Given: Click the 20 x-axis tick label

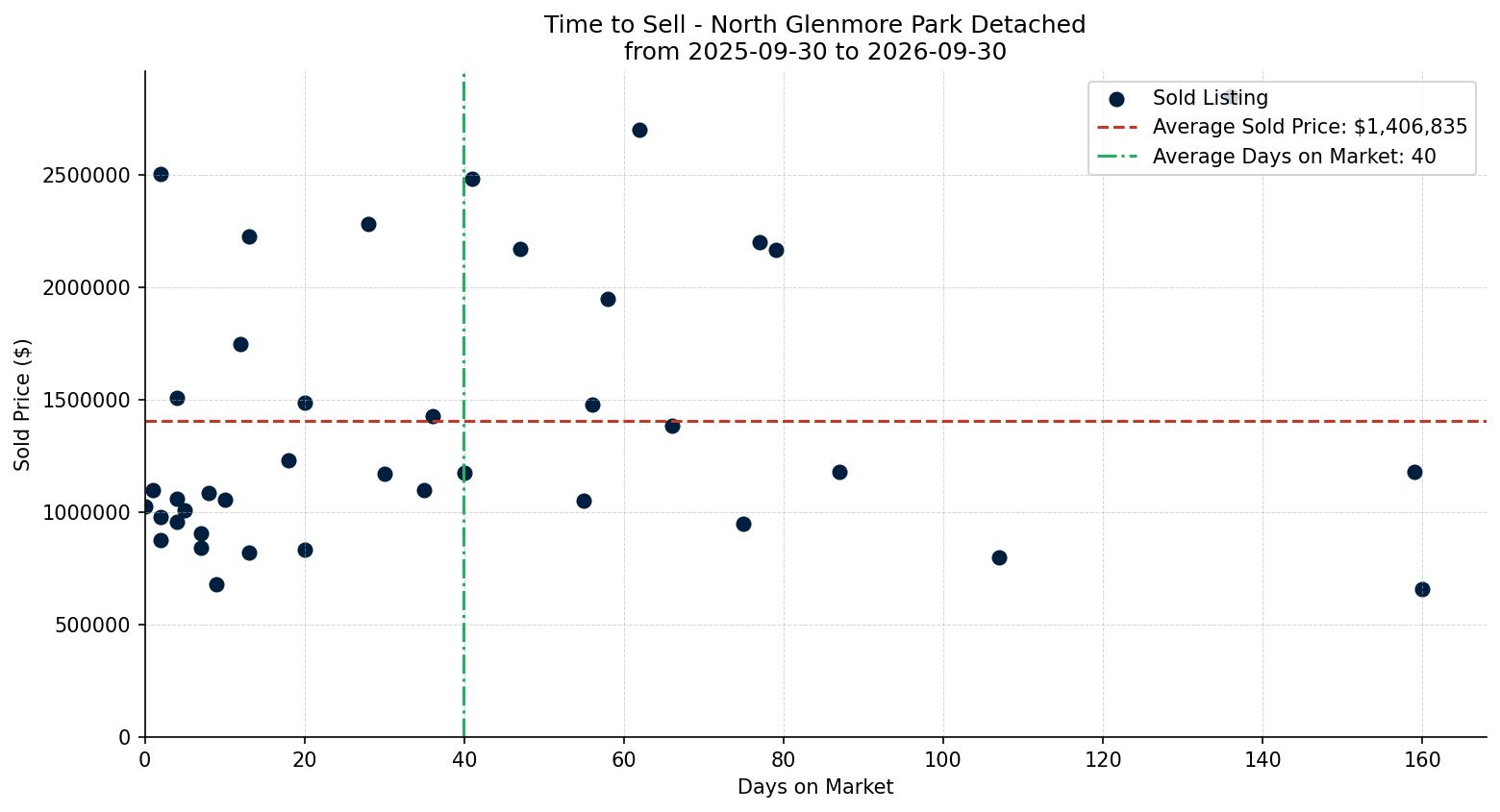Looking at the screenshot, I should pyautogui.click(x=305, y=760).
